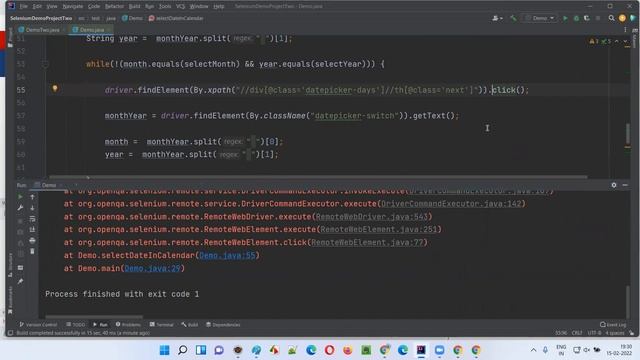Toggle tool window bars icon in status bar

[11, 333]
